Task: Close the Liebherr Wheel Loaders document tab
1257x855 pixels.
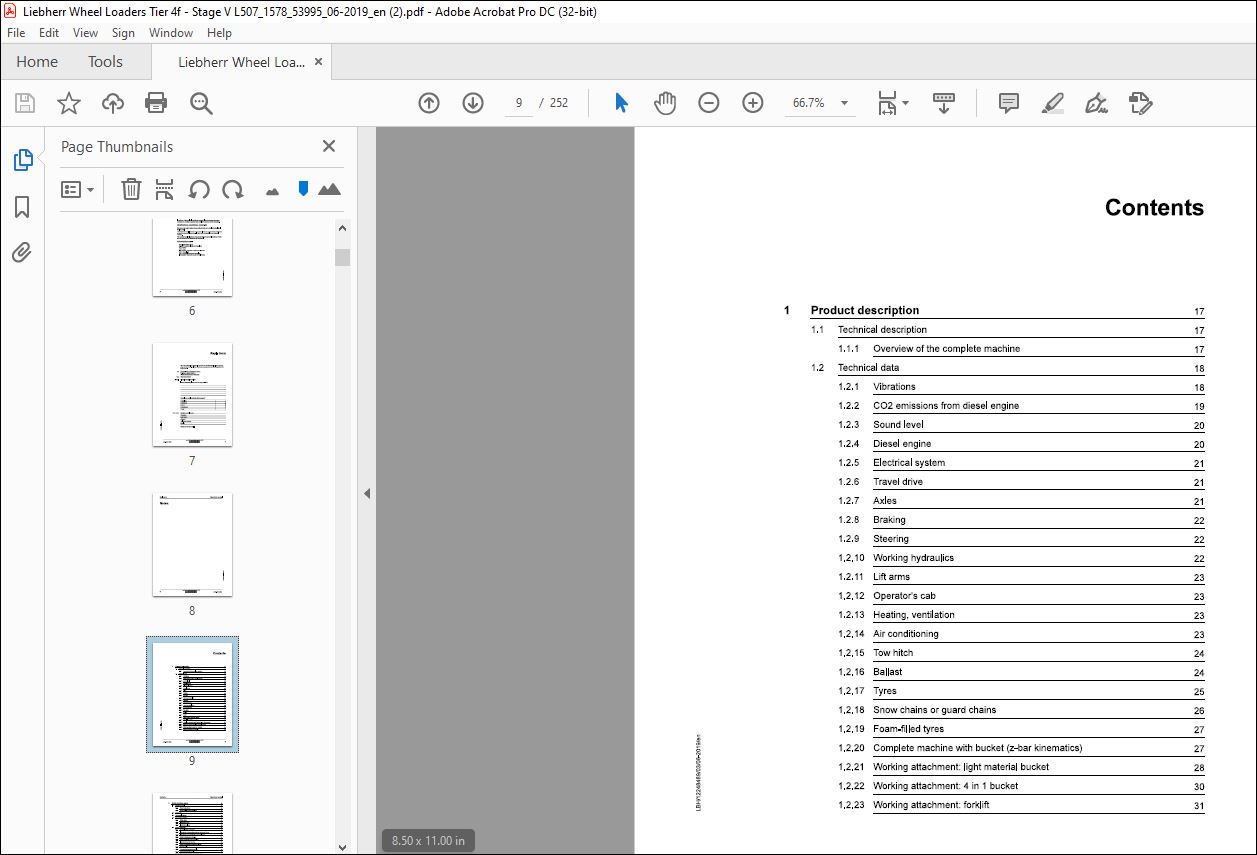Action: coord(318,62)
